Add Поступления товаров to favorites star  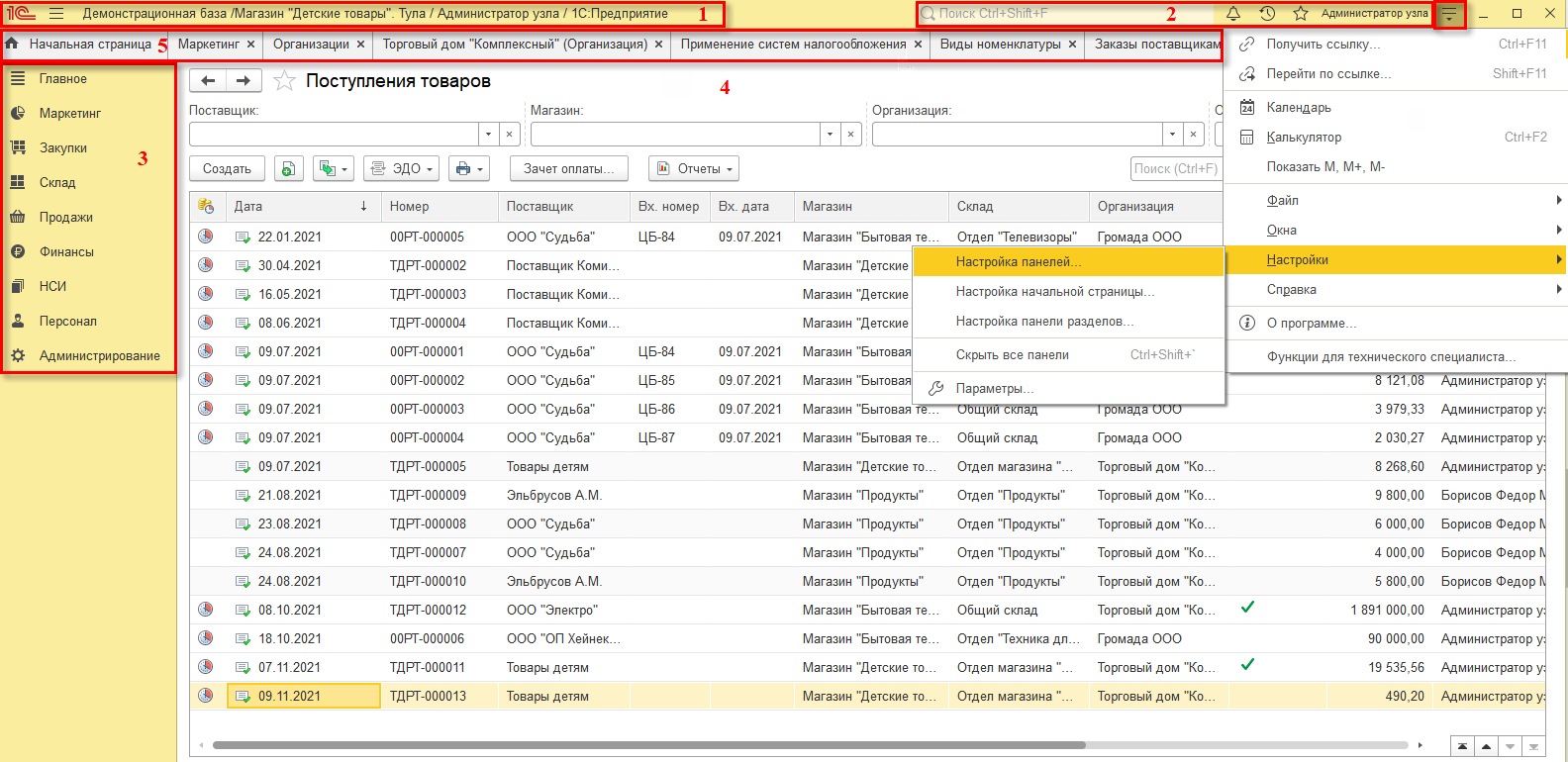(284, 81)
